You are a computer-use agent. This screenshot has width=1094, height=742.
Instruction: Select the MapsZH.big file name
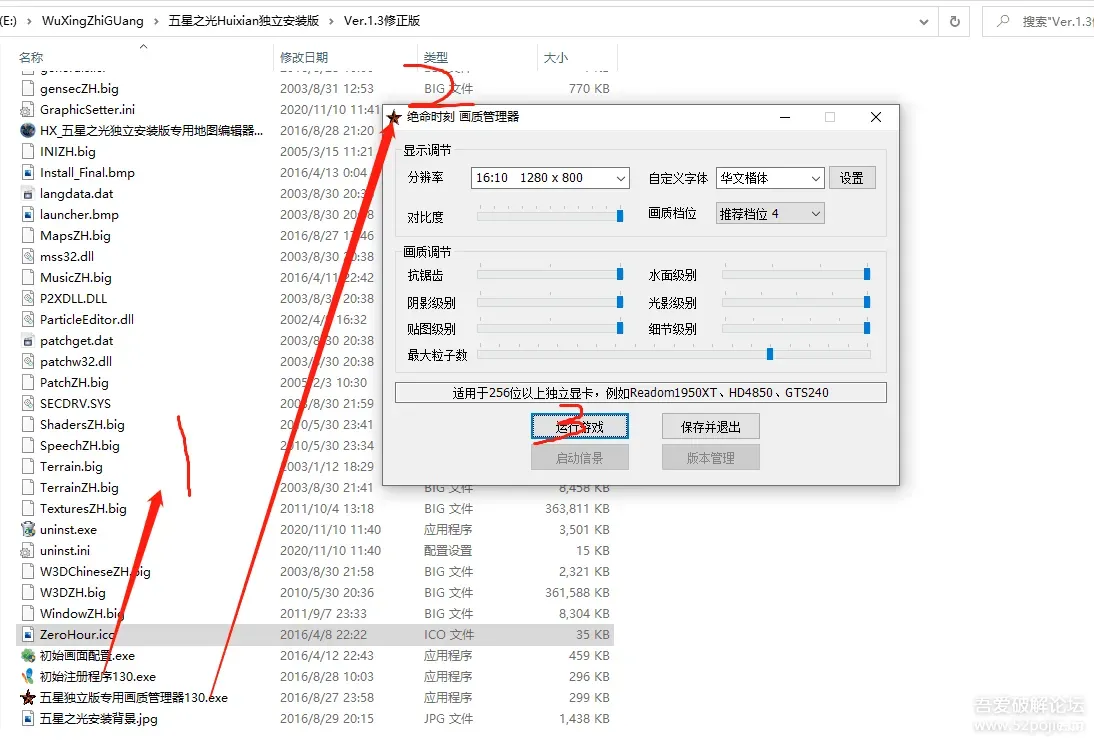[x=75, y=235]
